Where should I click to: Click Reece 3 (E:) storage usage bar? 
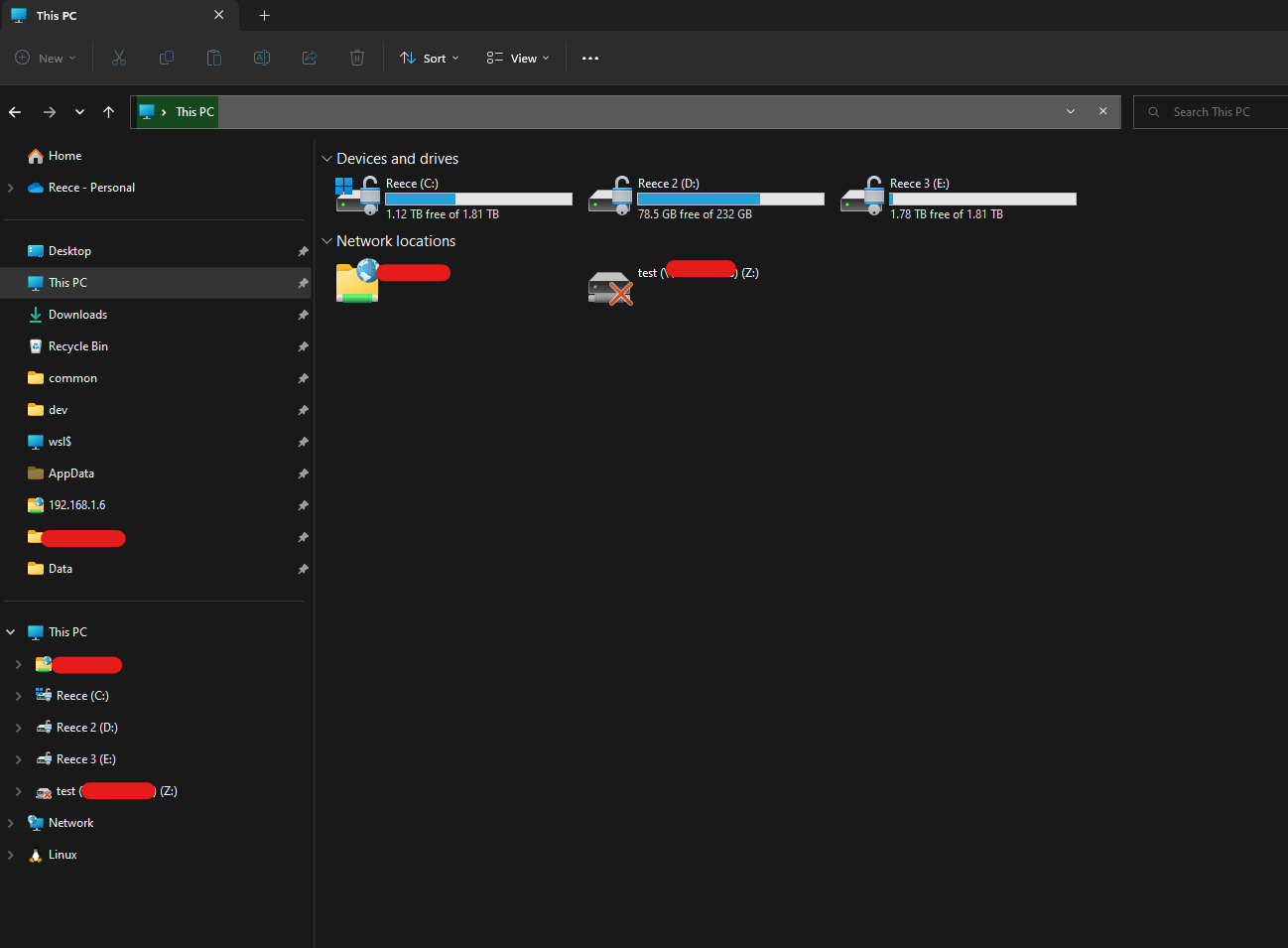click(x=982, y=200)
